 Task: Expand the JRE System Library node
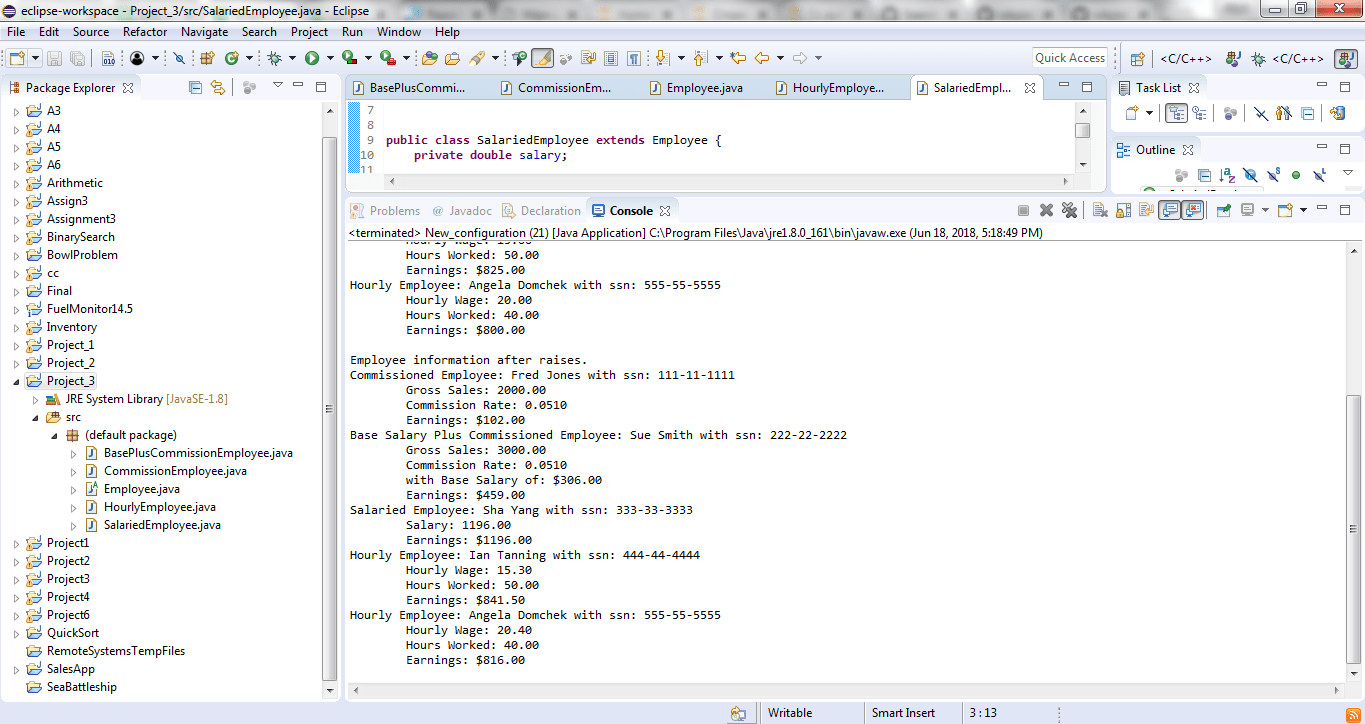point(36,399)
